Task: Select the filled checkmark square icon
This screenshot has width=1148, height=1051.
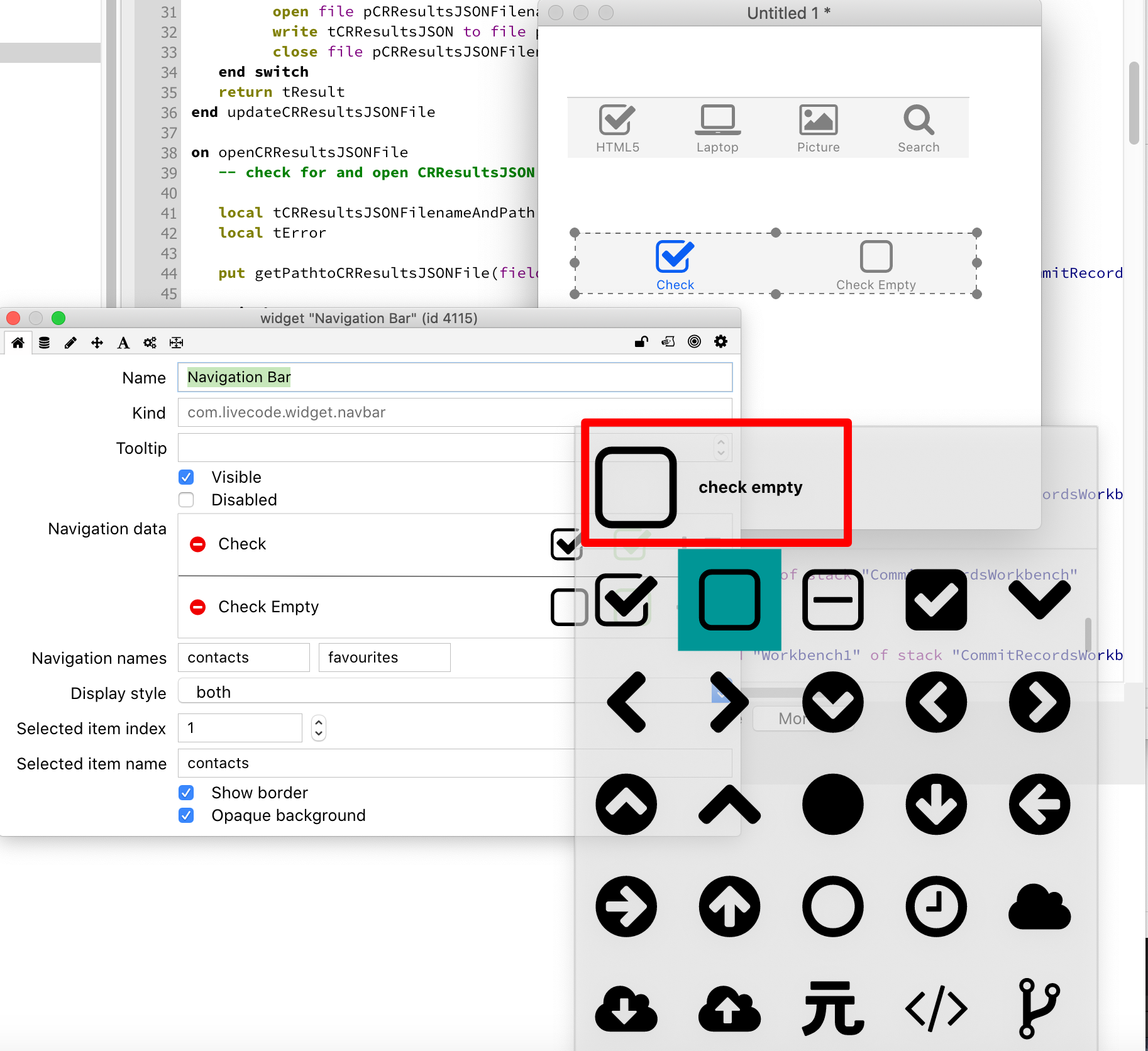Action: coord(936,600)
